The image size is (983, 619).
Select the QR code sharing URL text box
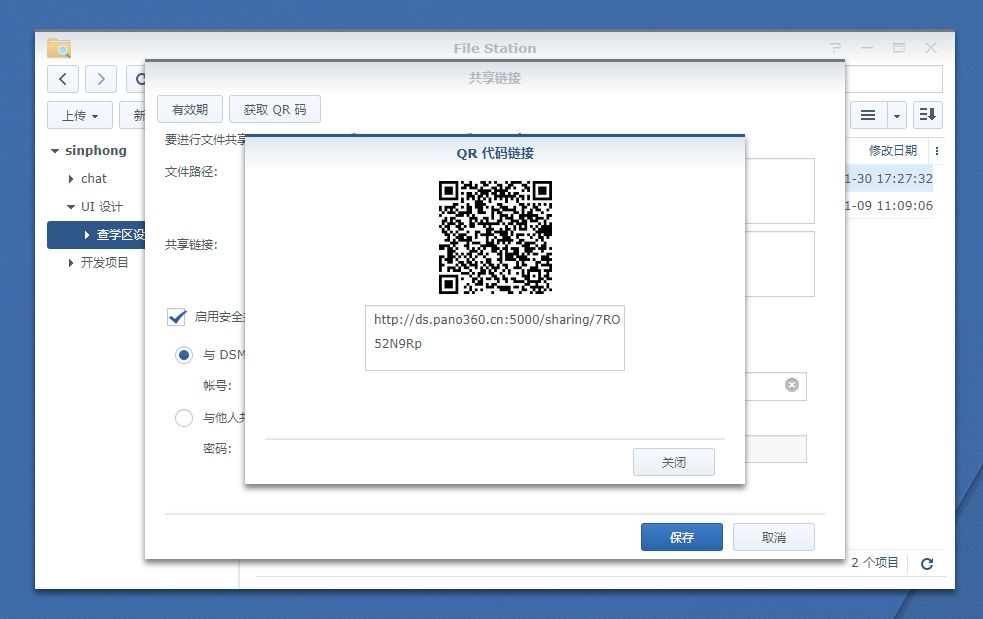[495, 338]
